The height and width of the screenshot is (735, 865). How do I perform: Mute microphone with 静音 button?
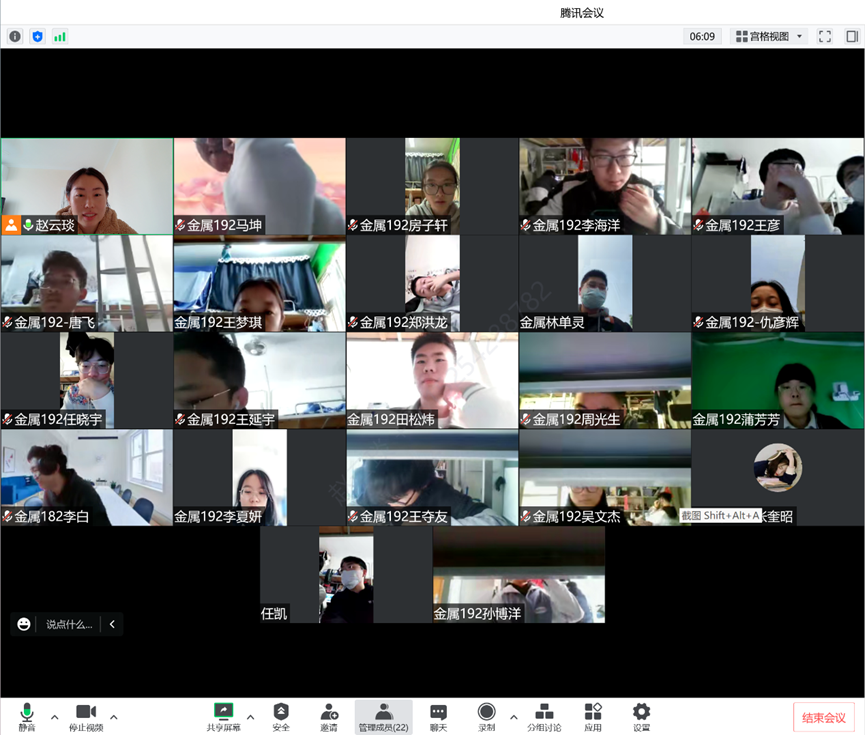pos(26,716)
